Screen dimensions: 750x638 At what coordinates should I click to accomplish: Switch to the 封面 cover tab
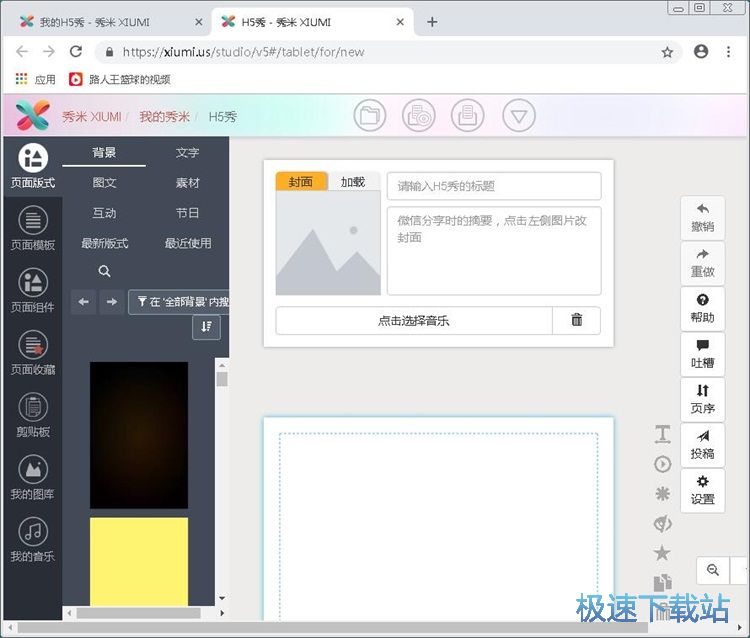pos(301,182)
